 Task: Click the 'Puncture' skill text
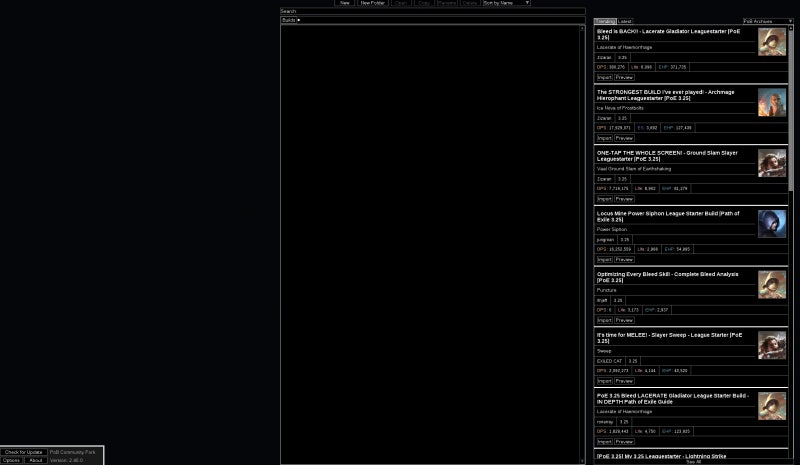pyautogui.click(x=607, y=290)
